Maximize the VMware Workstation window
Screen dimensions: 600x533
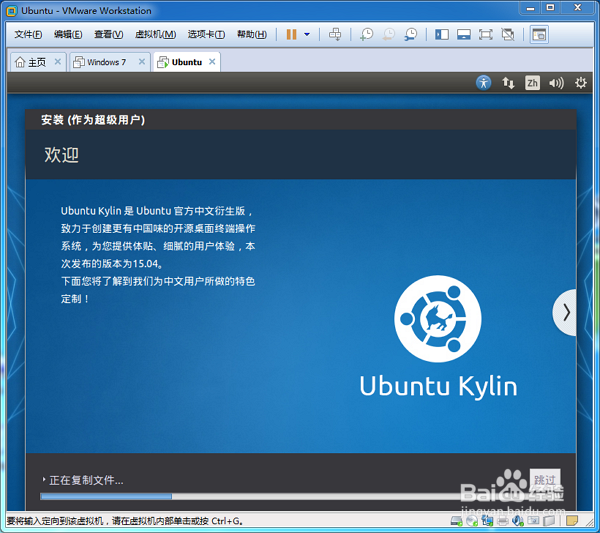[x=550, y=8]
